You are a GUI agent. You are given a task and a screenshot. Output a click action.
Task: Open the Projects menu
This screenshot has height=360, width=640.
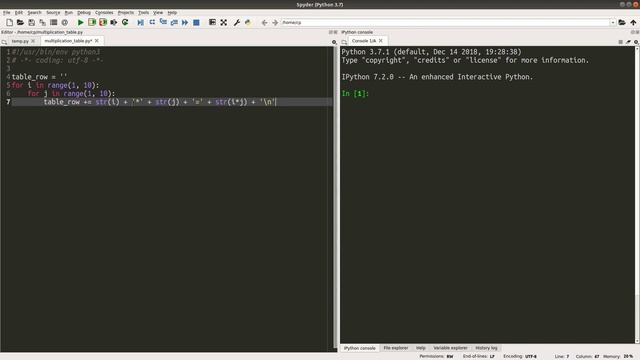(x=126, y=13)
